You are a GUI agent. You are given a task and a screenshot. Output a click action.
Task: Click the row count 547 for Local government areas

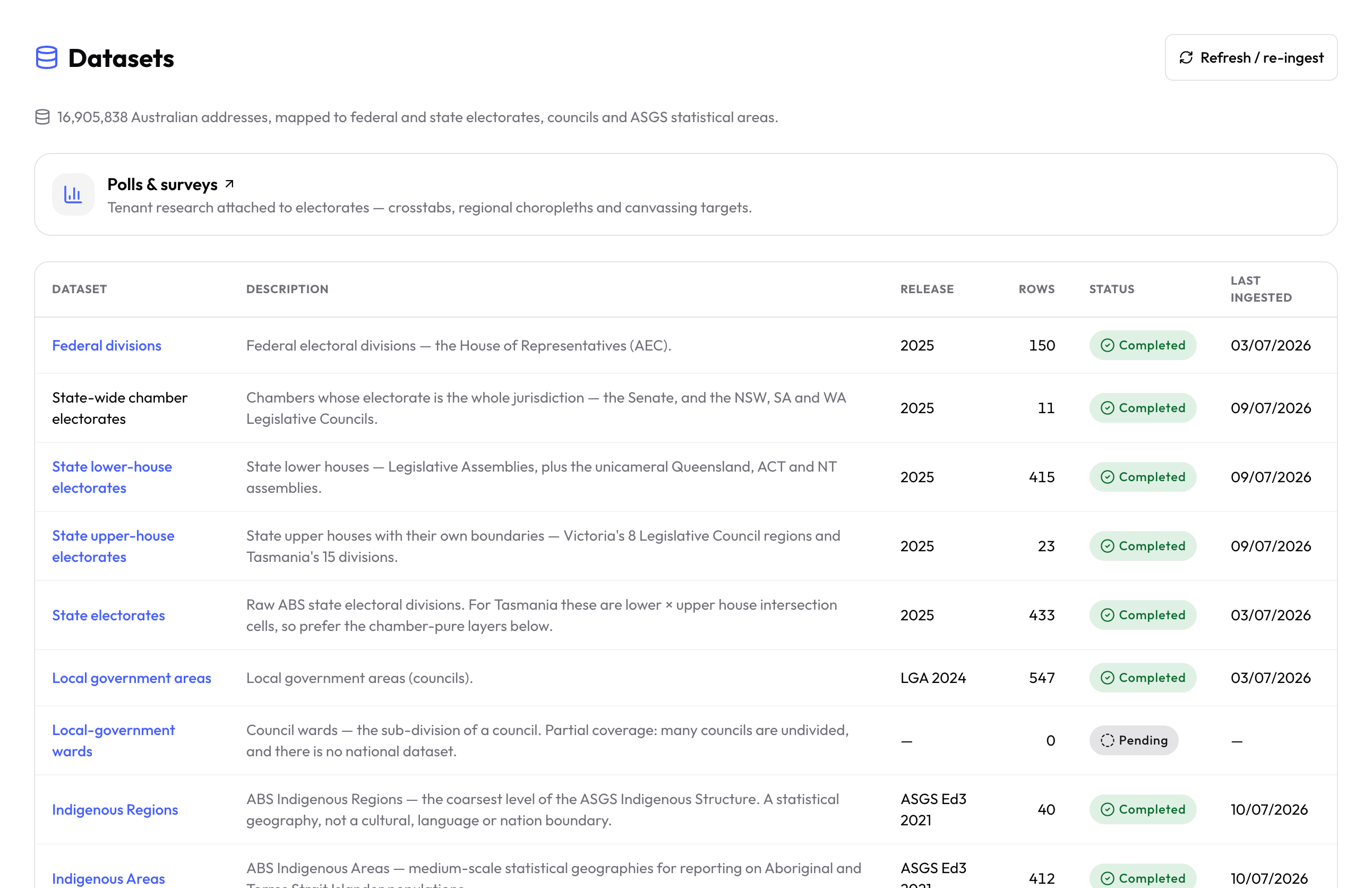click(1042, 678)
